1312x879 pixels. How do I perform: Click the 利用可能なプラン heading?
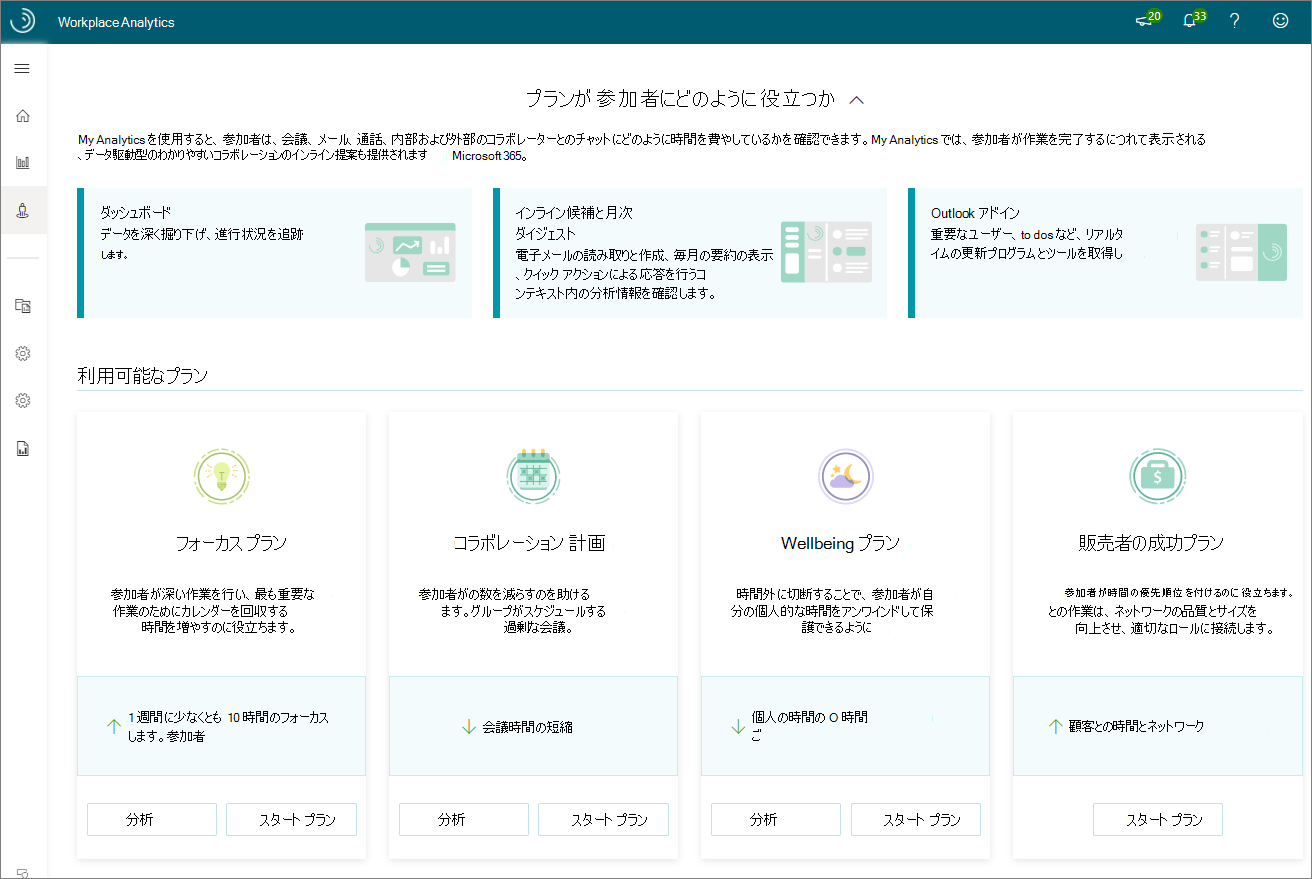point(143,376)
